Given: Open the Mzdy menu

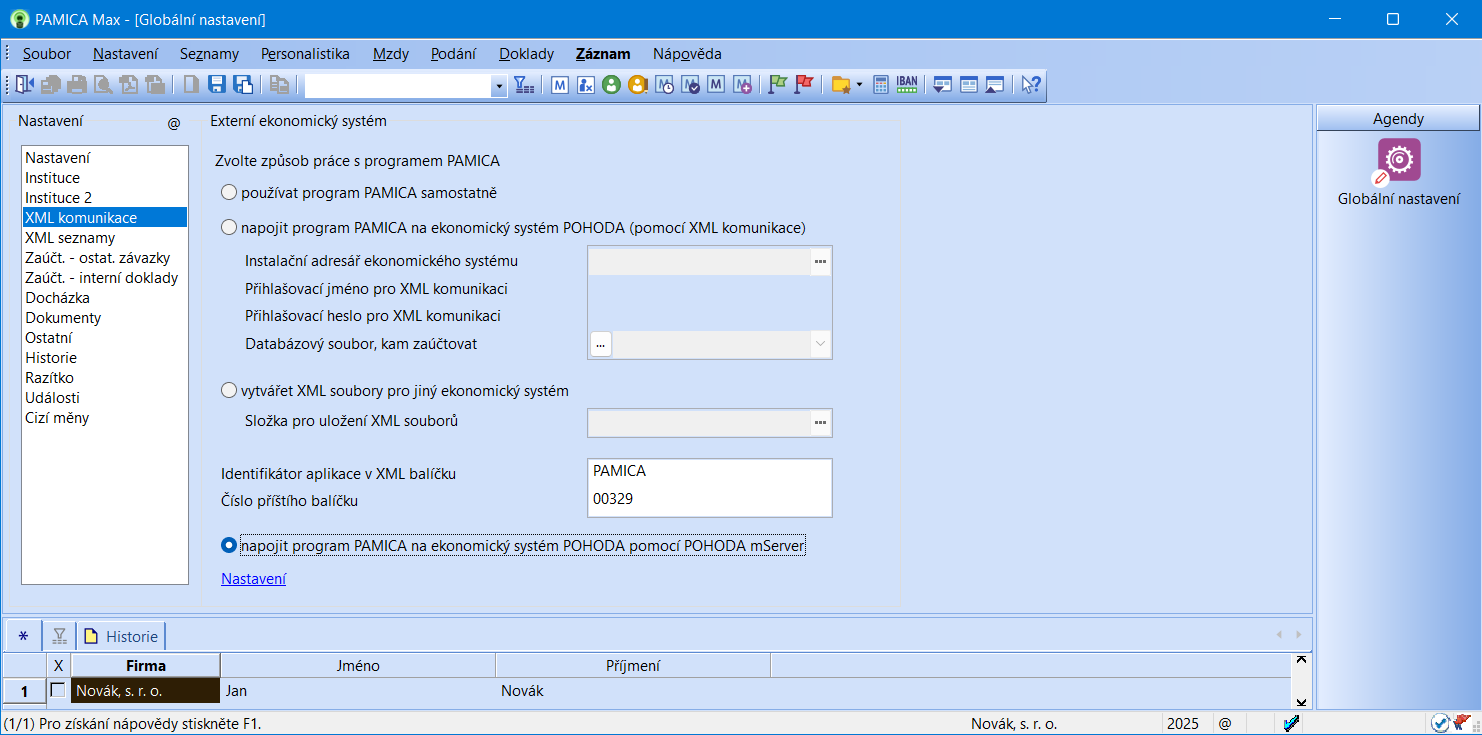Looking at the screenshot, I should pyautogui.click(x=390, y=54).
